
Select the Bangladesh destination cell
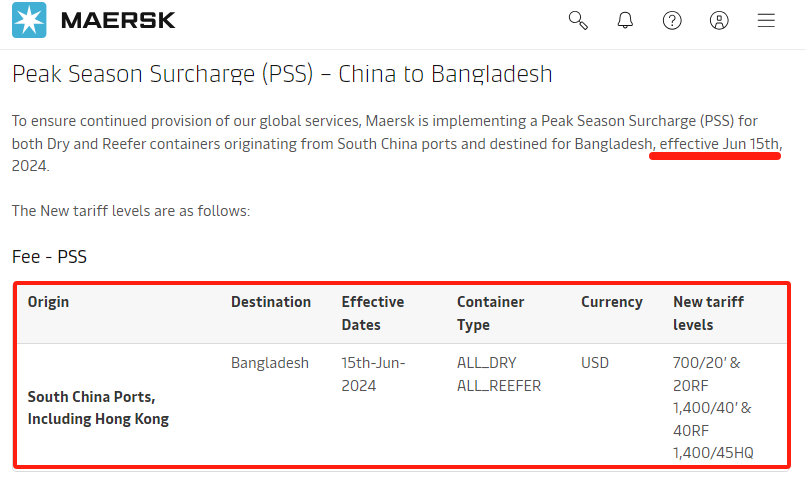(x=270, y=363)
